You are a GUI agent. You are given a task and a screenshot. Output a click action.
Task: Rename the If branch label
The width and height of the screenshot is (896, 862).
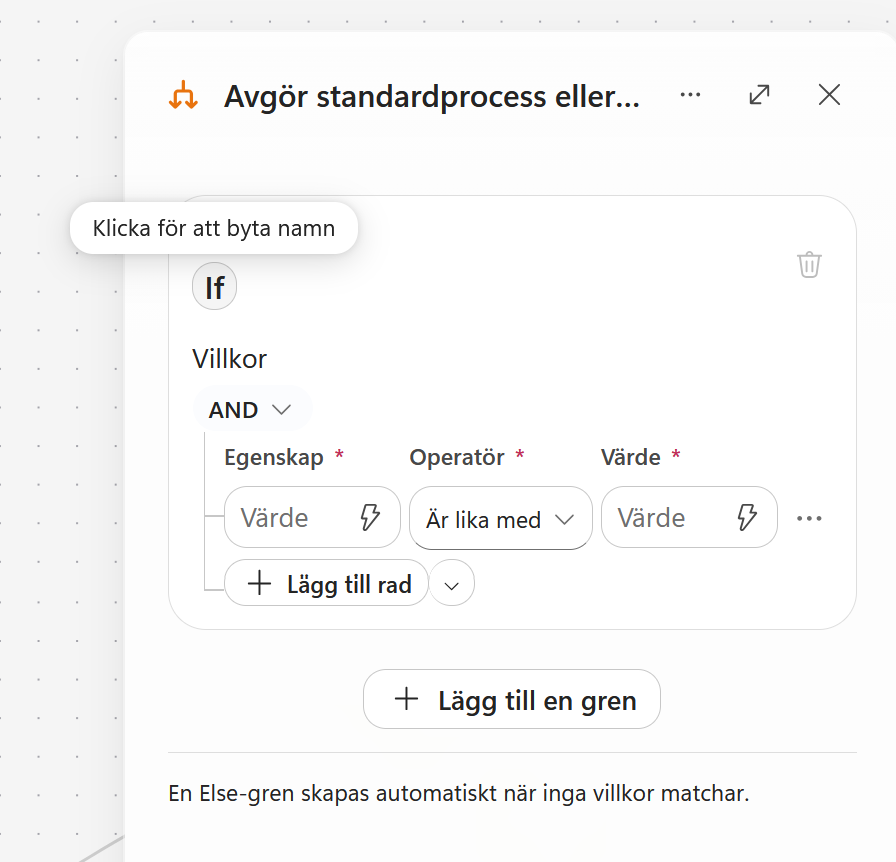point(214,286)
